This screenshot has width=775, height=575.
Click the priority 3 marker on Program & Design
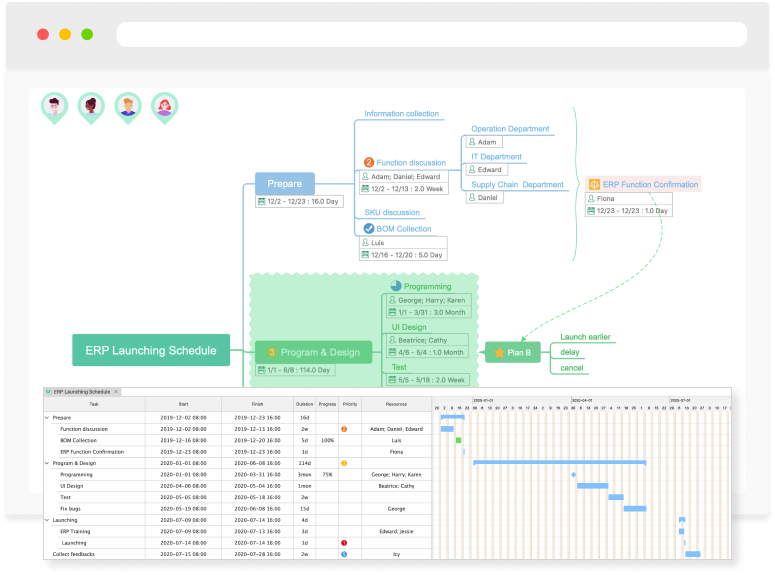272,352
